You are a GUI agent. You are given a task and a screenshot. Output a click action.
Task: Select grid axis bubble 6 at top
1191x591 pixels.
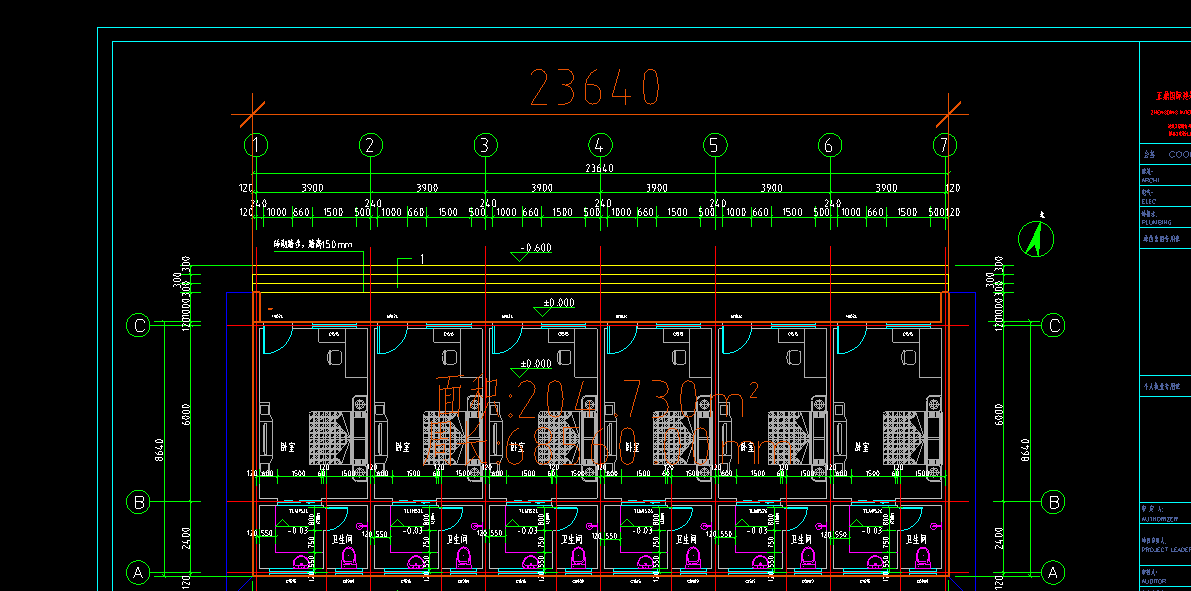[x=829, y=145]
